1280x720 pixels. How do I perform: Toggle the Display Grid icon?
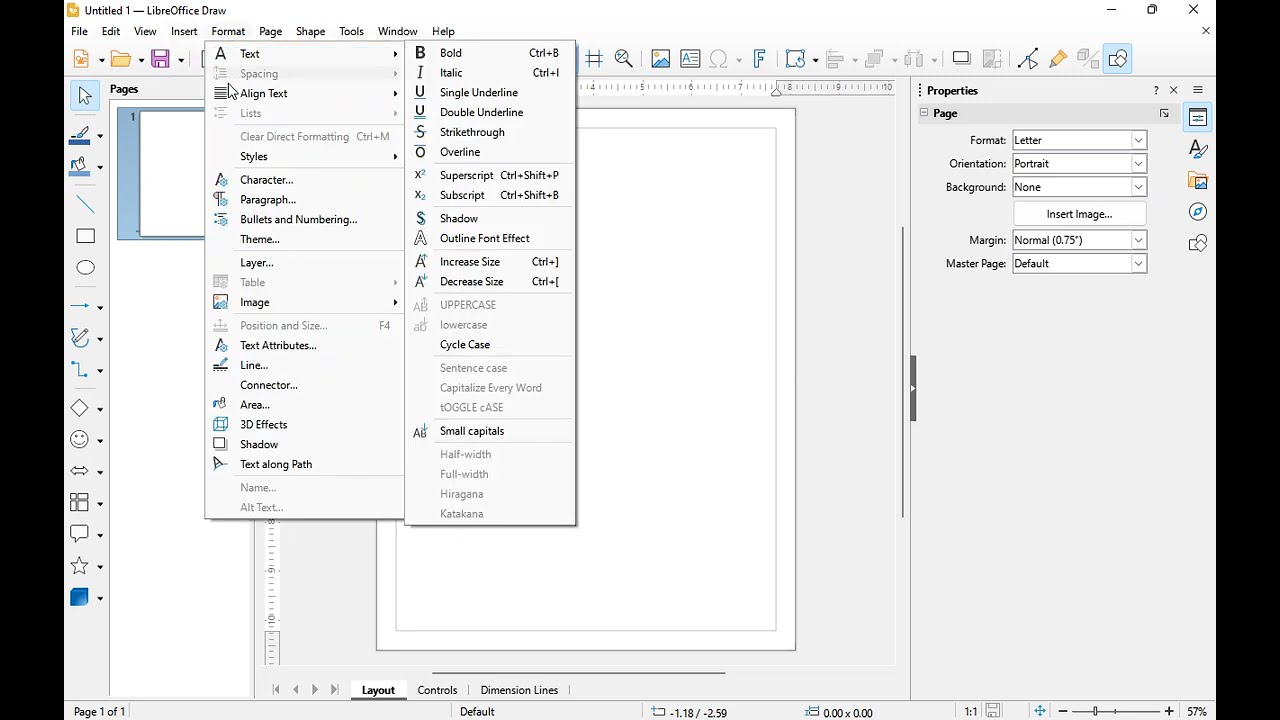594,59
